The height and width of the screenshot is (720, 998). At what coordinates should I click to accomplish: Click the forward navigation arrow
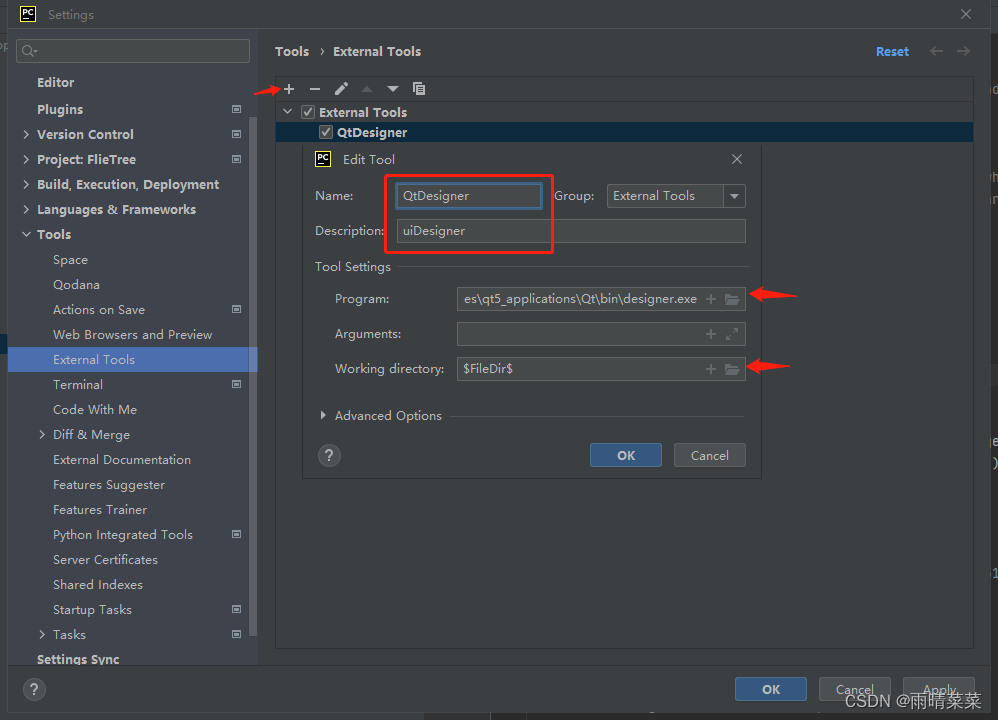click(x=964, y=52)
